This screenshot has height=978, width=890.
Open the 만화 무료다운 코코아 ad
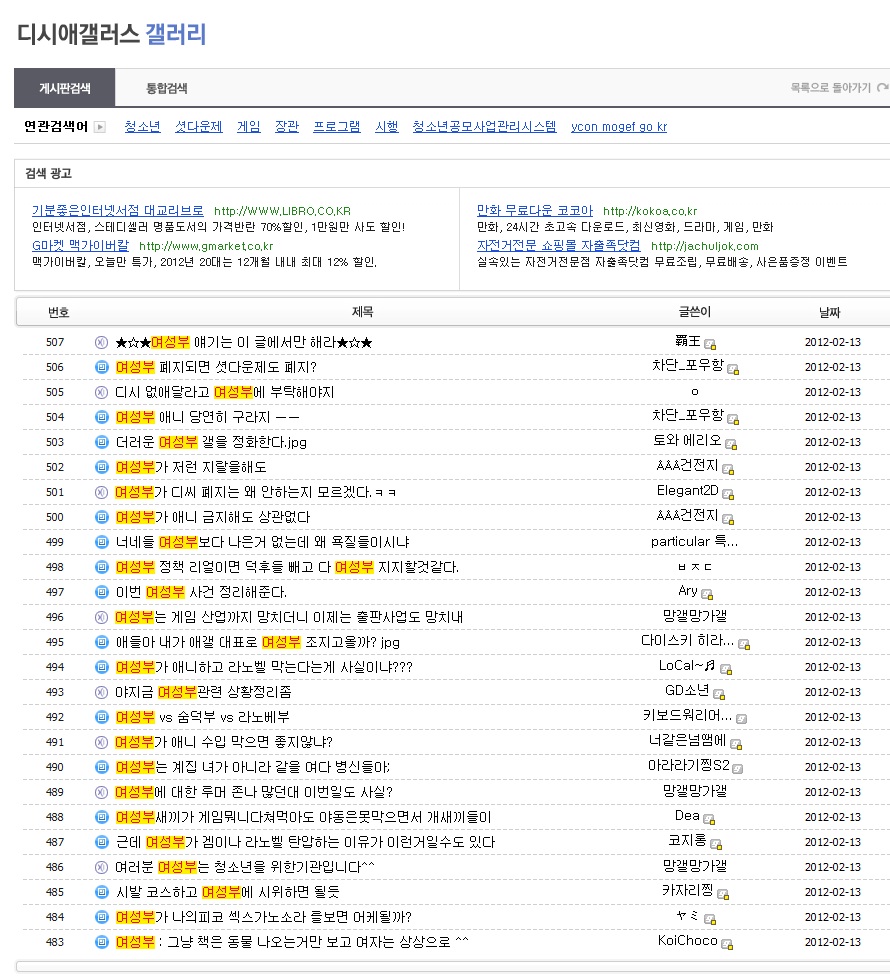(535, 211)
